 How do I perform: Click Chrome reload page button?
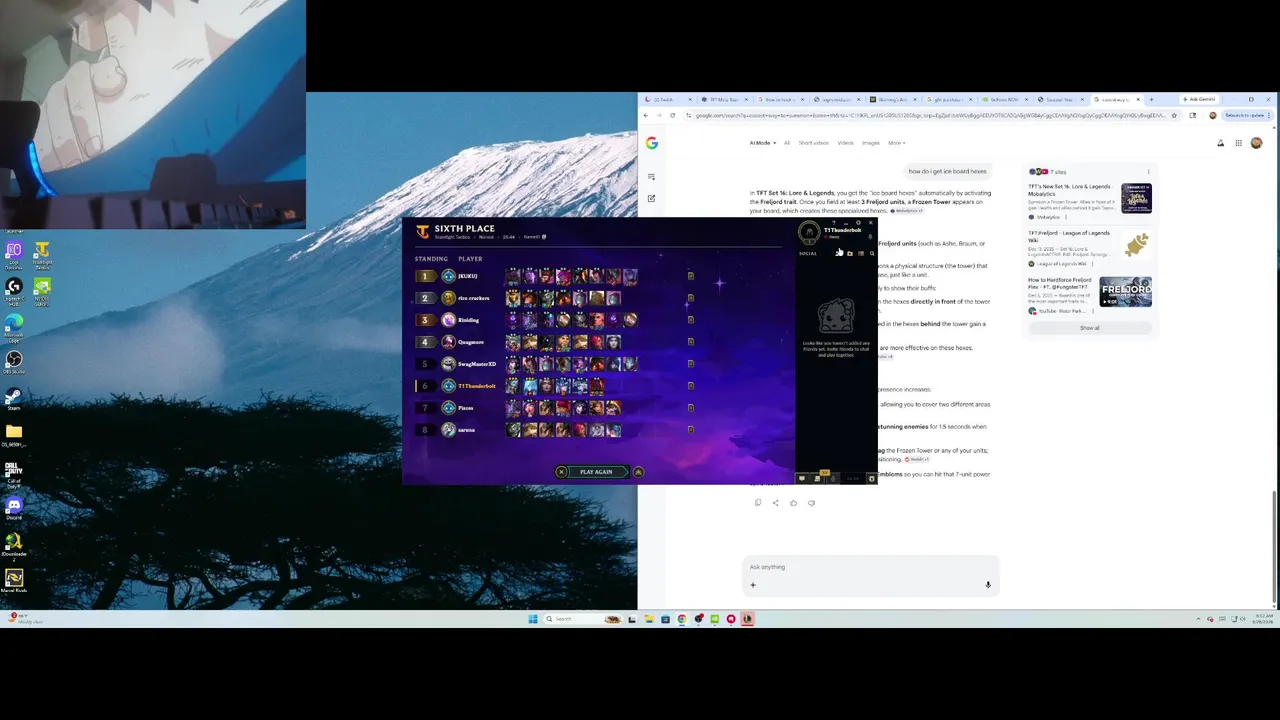click(673, 115)
